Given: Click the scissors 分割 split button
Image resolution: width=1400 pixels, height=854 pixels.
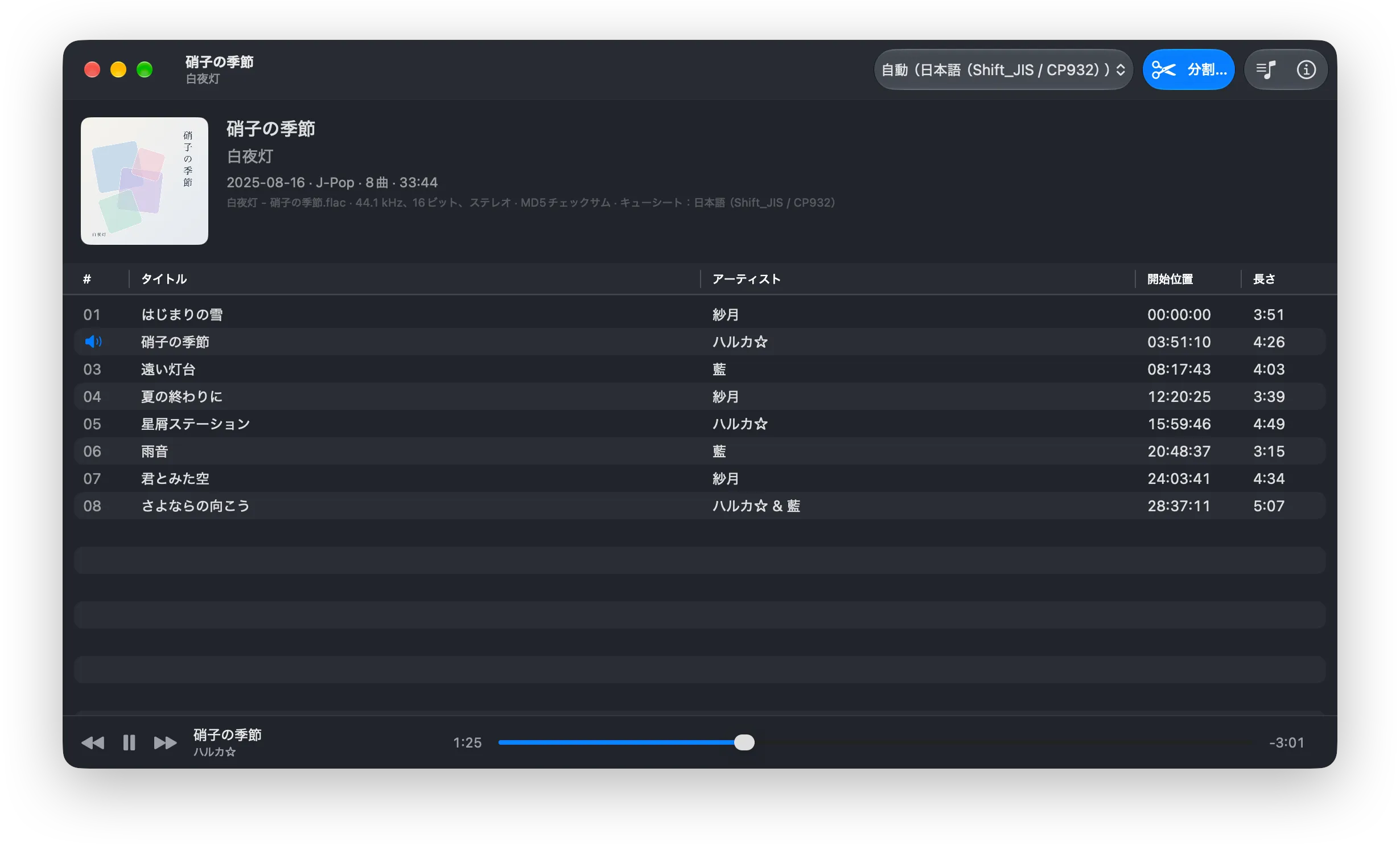Looking at the screenshot, I should coord(1188,69).
